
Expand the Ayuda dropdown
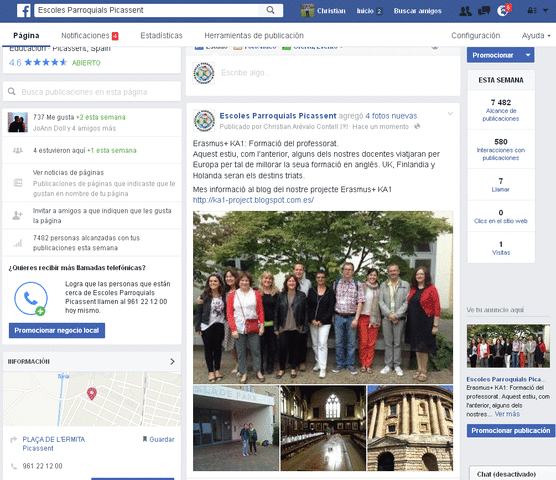[x=536, y=35]
